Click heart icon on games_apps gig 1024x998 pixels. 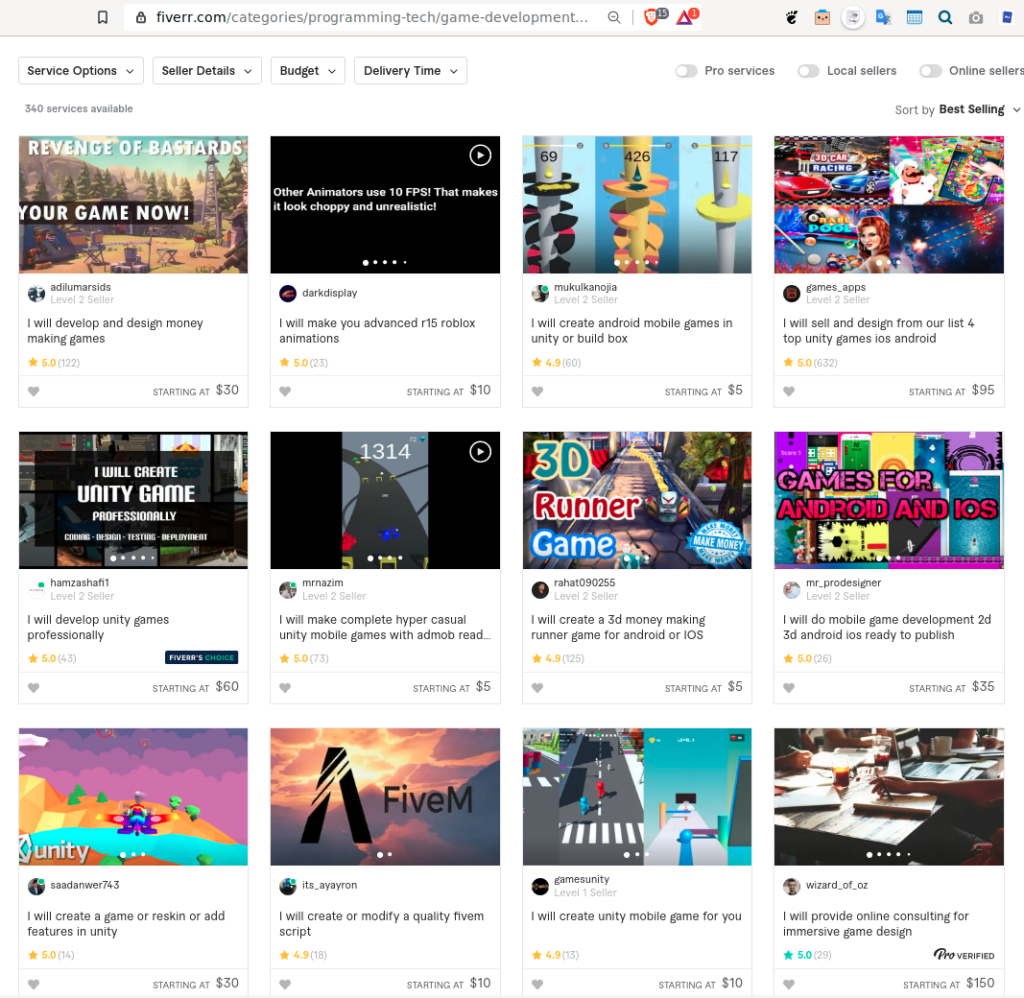point(789,391)
